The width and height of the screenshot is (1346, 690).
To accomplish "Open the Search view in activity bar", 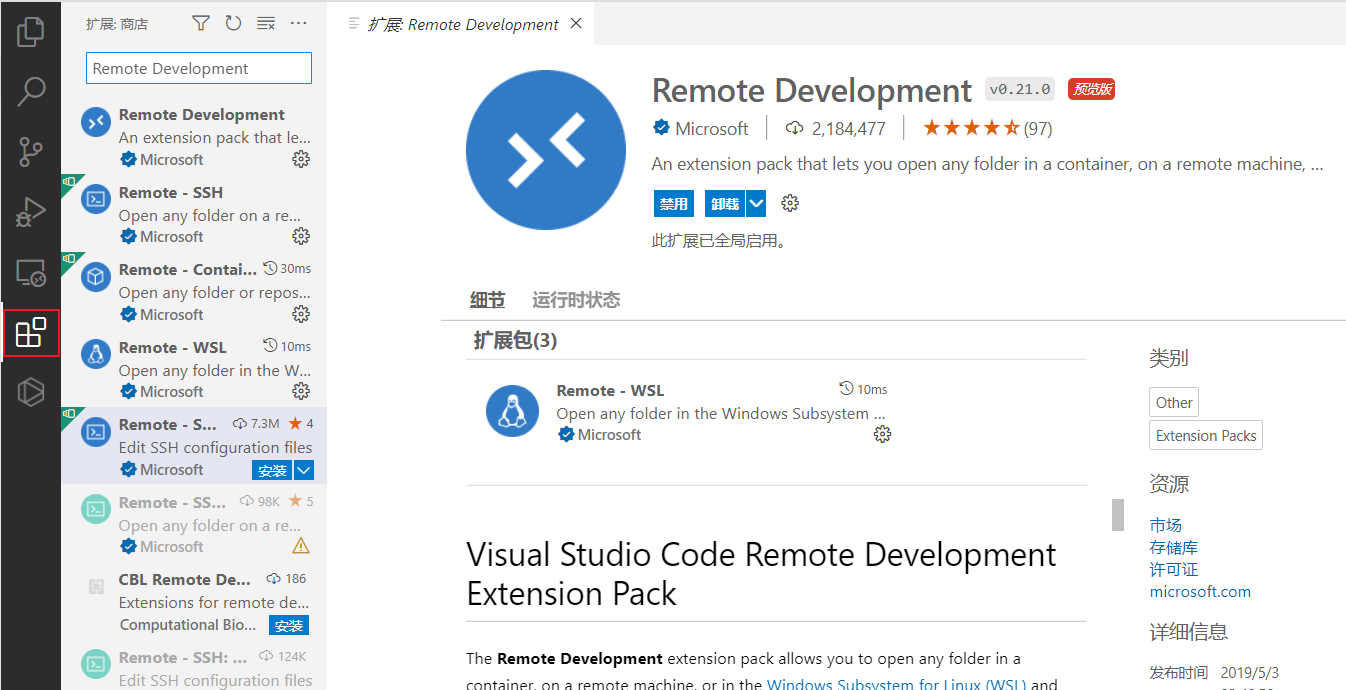I will (31, 92).
